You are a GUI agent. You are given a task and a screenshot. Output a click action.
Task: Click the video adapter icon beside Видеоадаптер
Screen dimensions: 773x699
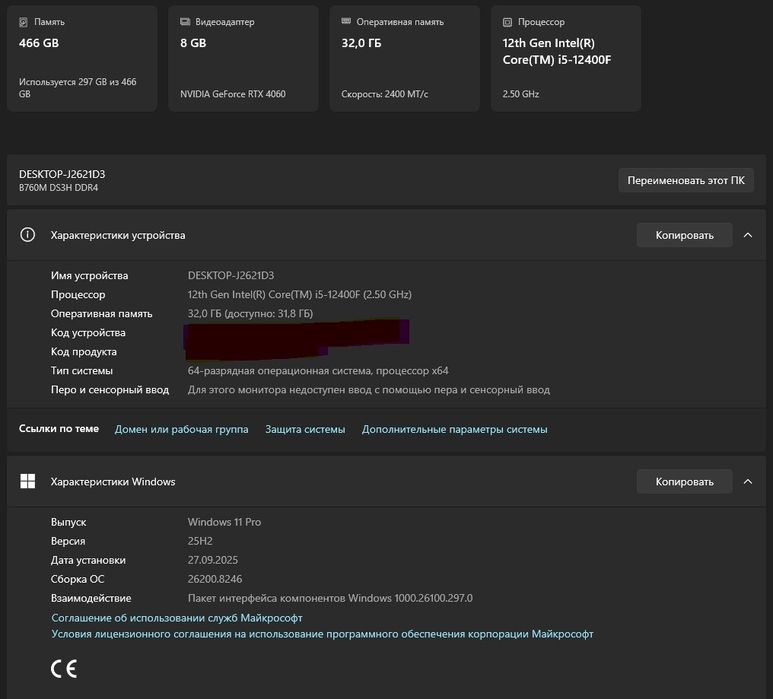(185, 22)
